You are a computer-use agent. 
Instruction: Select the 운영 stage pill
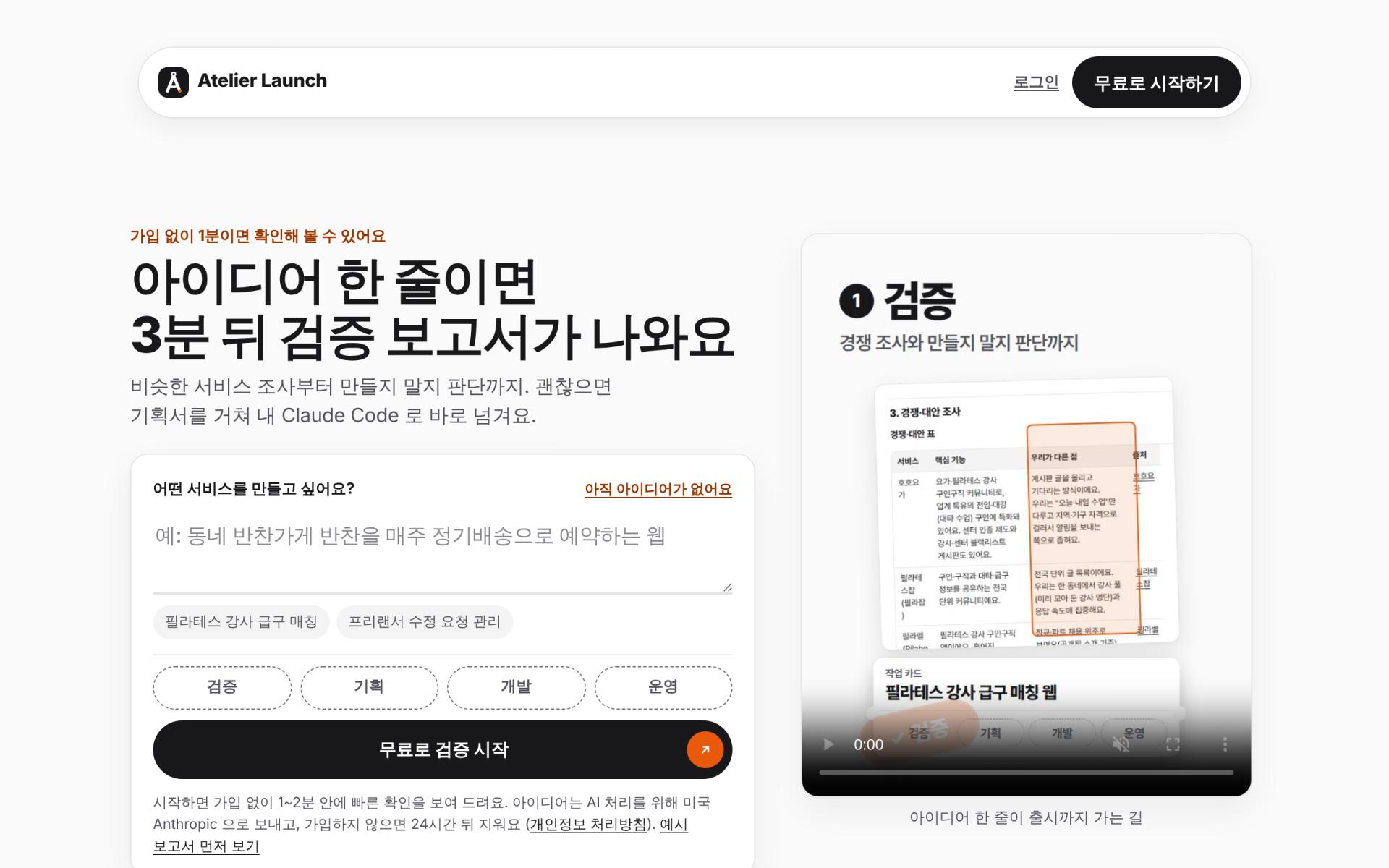coord(663,687)
